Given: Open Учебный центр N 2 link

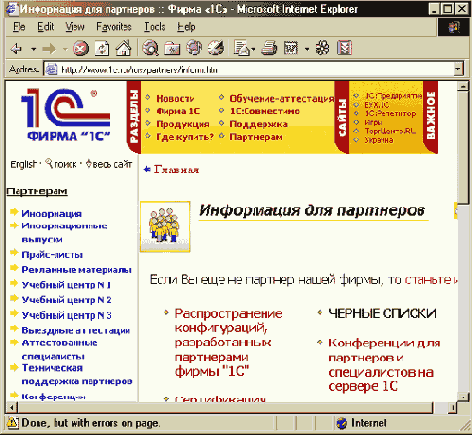Looking at the screenshot, I should point(66,300).
